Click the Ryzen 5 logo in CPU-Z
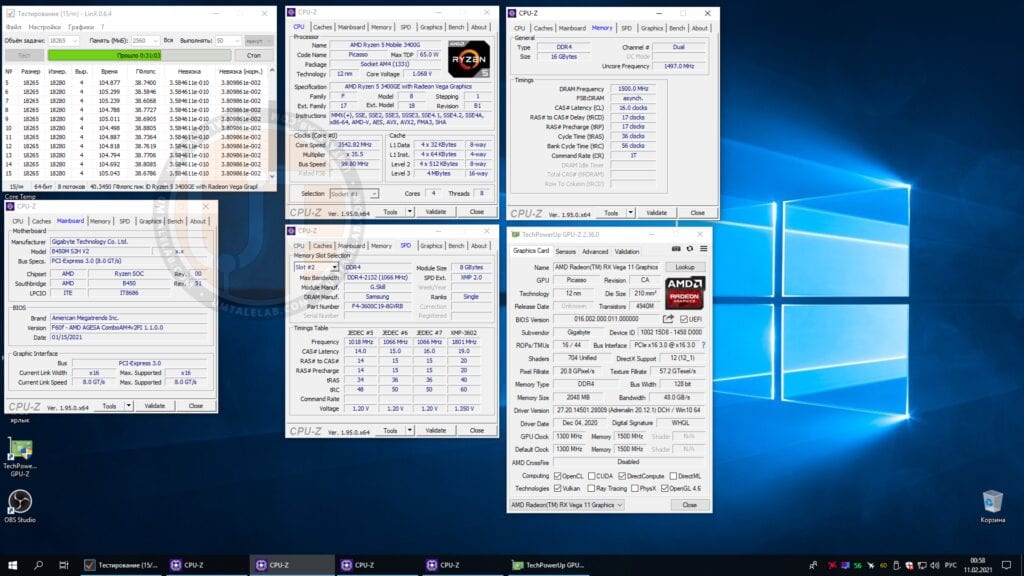The width and height of the screenshot is (1024, 576). pyautogui.click(x=468, y=59)
